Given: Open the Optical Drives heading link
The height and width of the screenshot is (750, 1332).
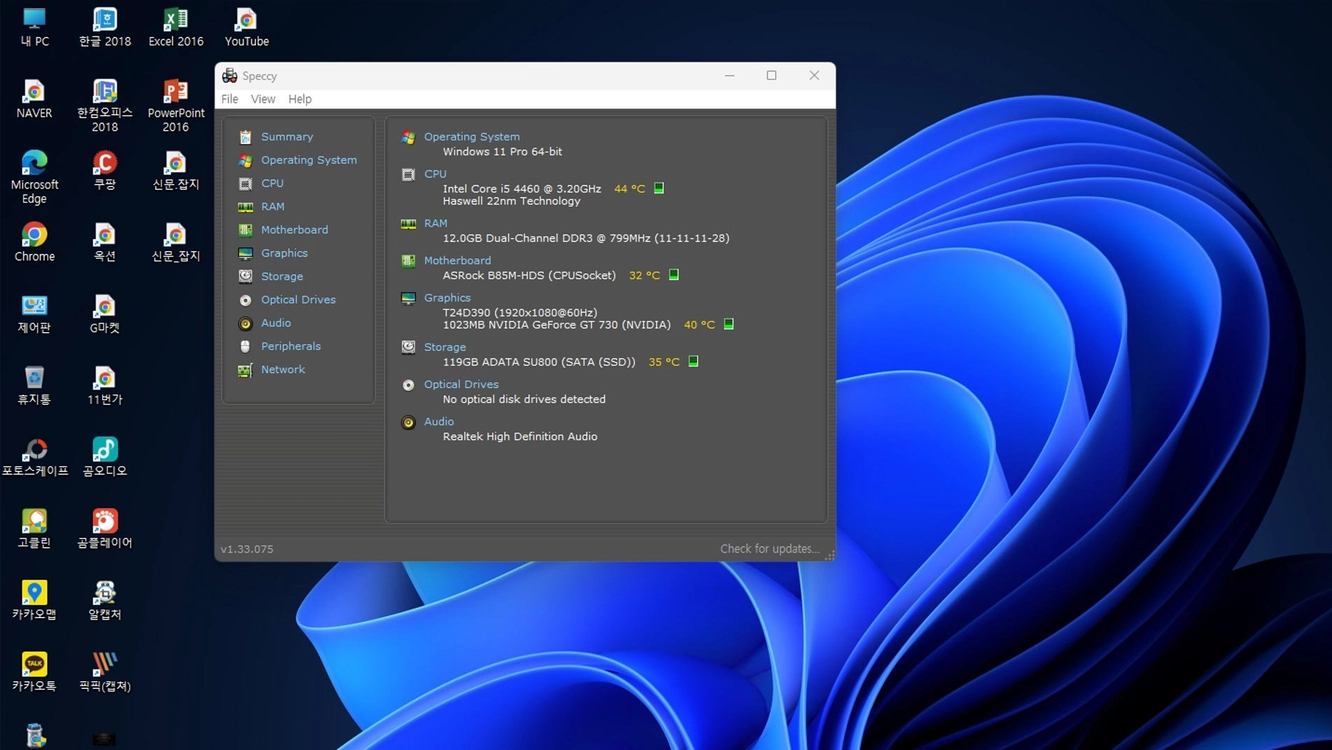Looking at the screenshot, I should [x=461, y=384].
